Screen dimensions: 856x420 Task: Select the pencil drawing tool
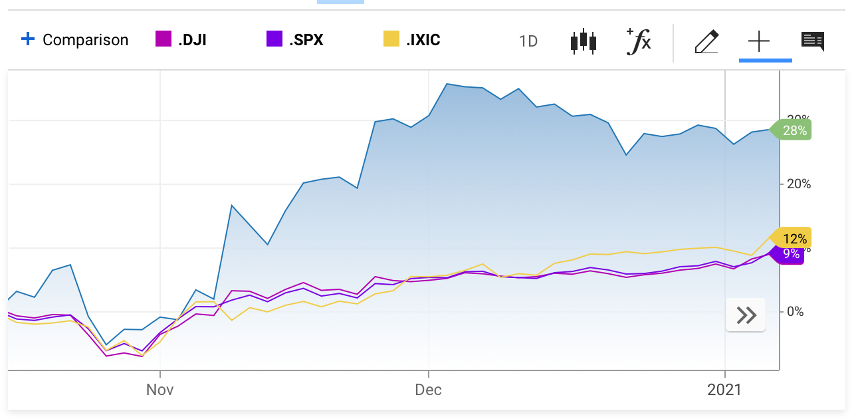[706, 41]
